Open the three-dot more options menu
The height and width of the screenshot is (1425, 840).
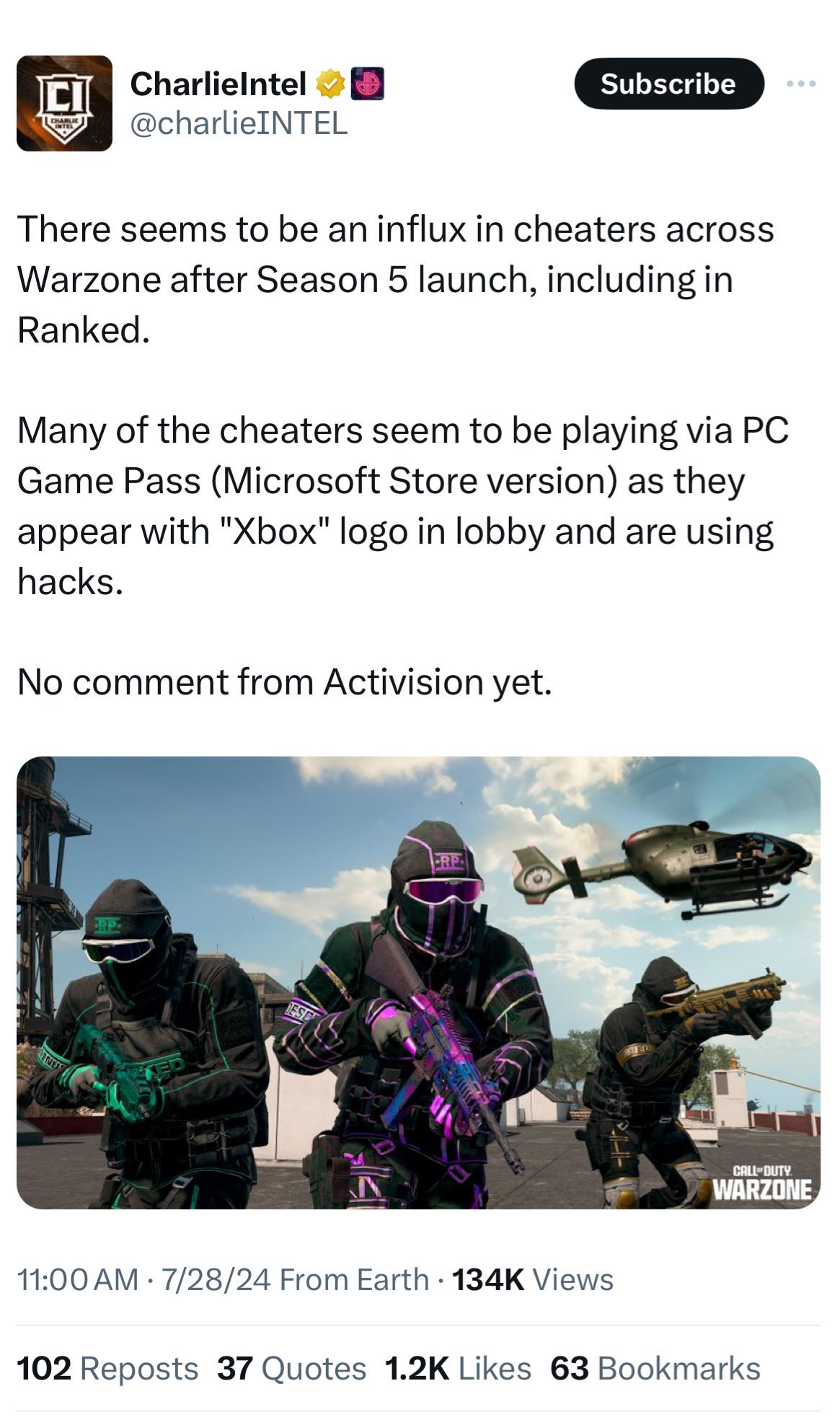pyautogui.click(x=801, y=84)
